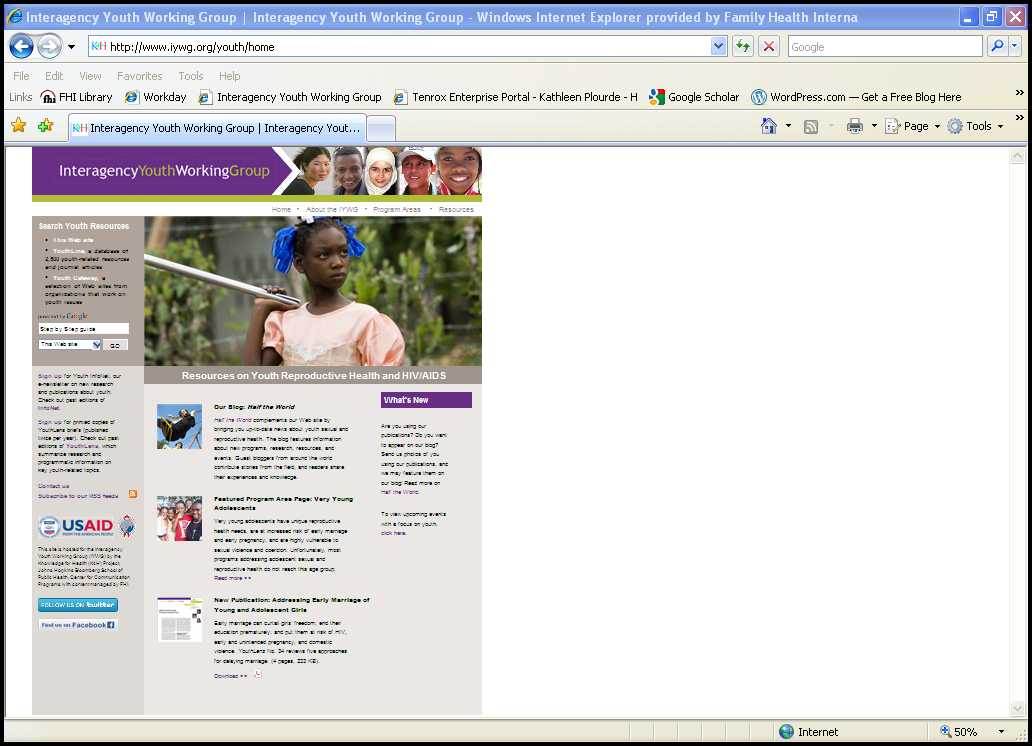The width and height of the screenshot is (1032, 746).
Task: Click the 'Follow us on Twitter' button
Action: click(x=78, y=605)
